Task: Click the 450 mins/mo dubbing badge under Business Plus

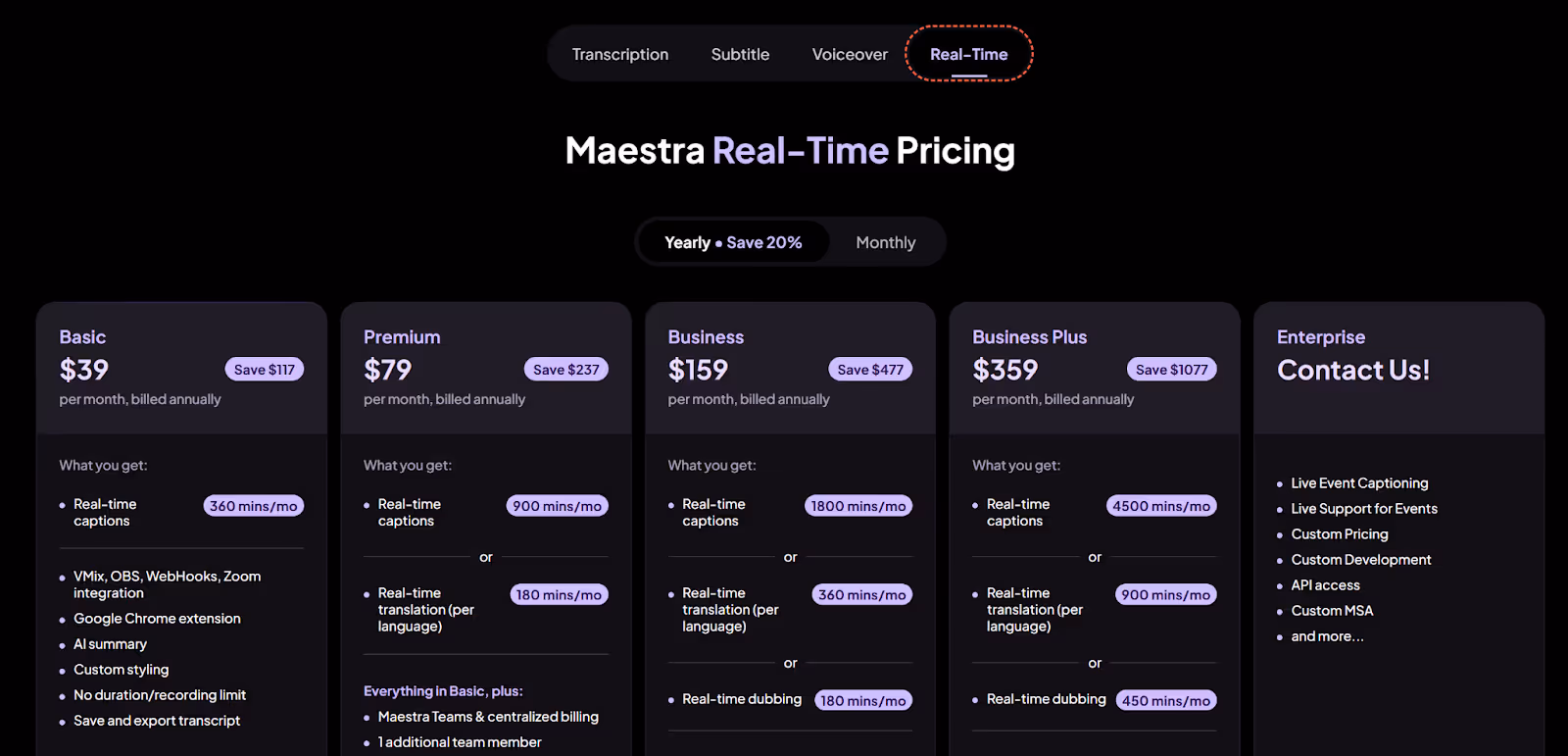Action: (x=1166, y=699)
